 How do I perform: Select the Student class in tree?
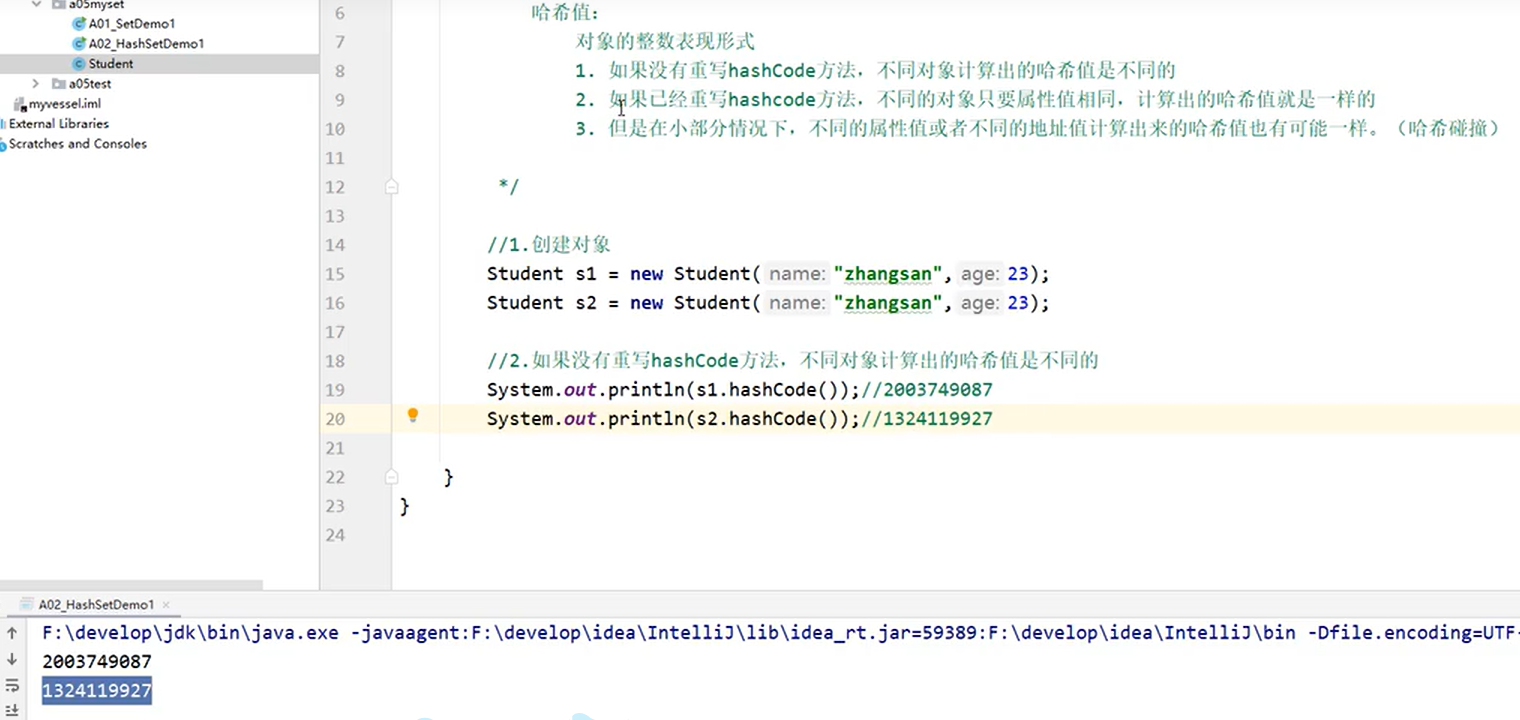[x=110, y=64]
